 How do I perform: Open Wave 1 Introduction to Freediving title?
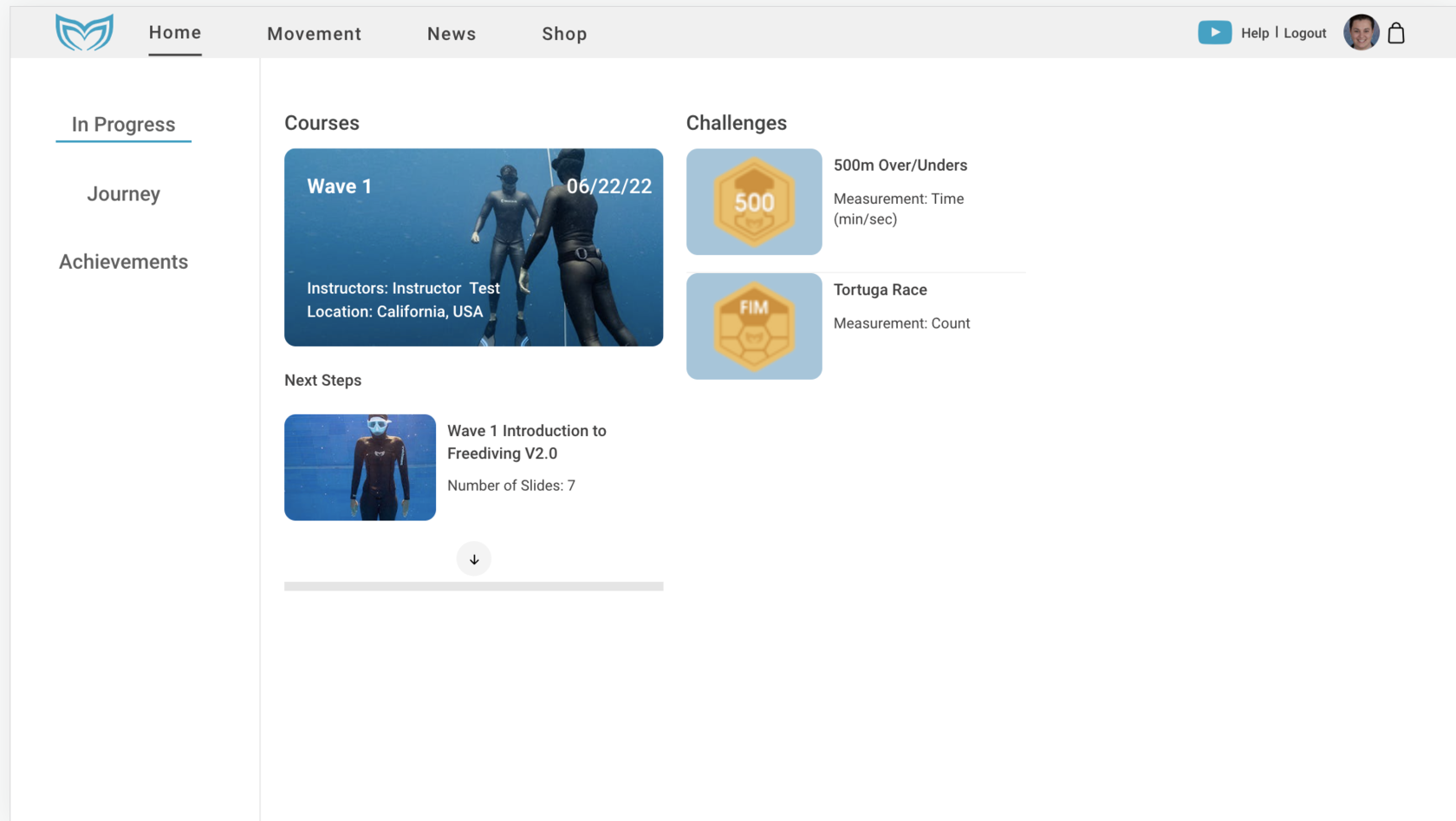click(526, 442)
